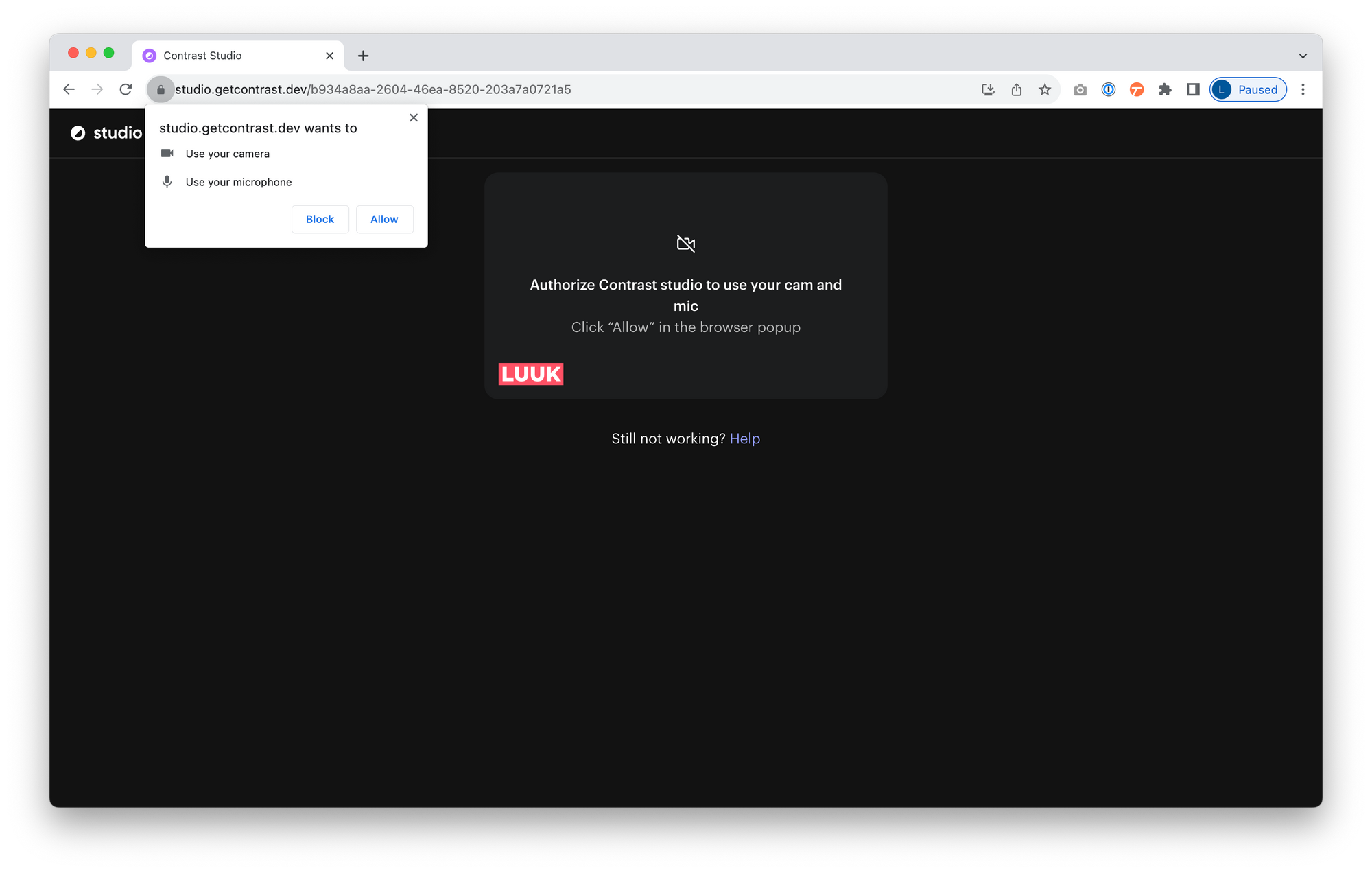The width and height of the screenshot is (1372, 873).
Task: Toggle the browser side panel
Action: tap(1193, 89)
